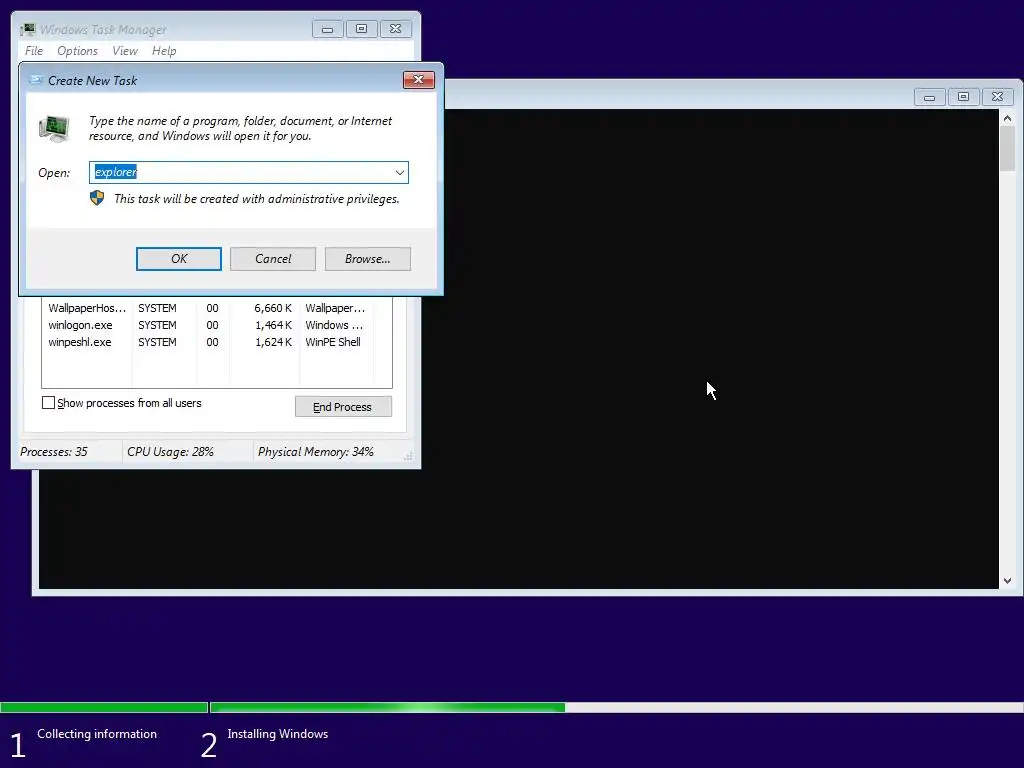The width and height of the screenshot is (1024, 768).
Task: Maximize the Windows Task Manager window
Action: (361, 29)
